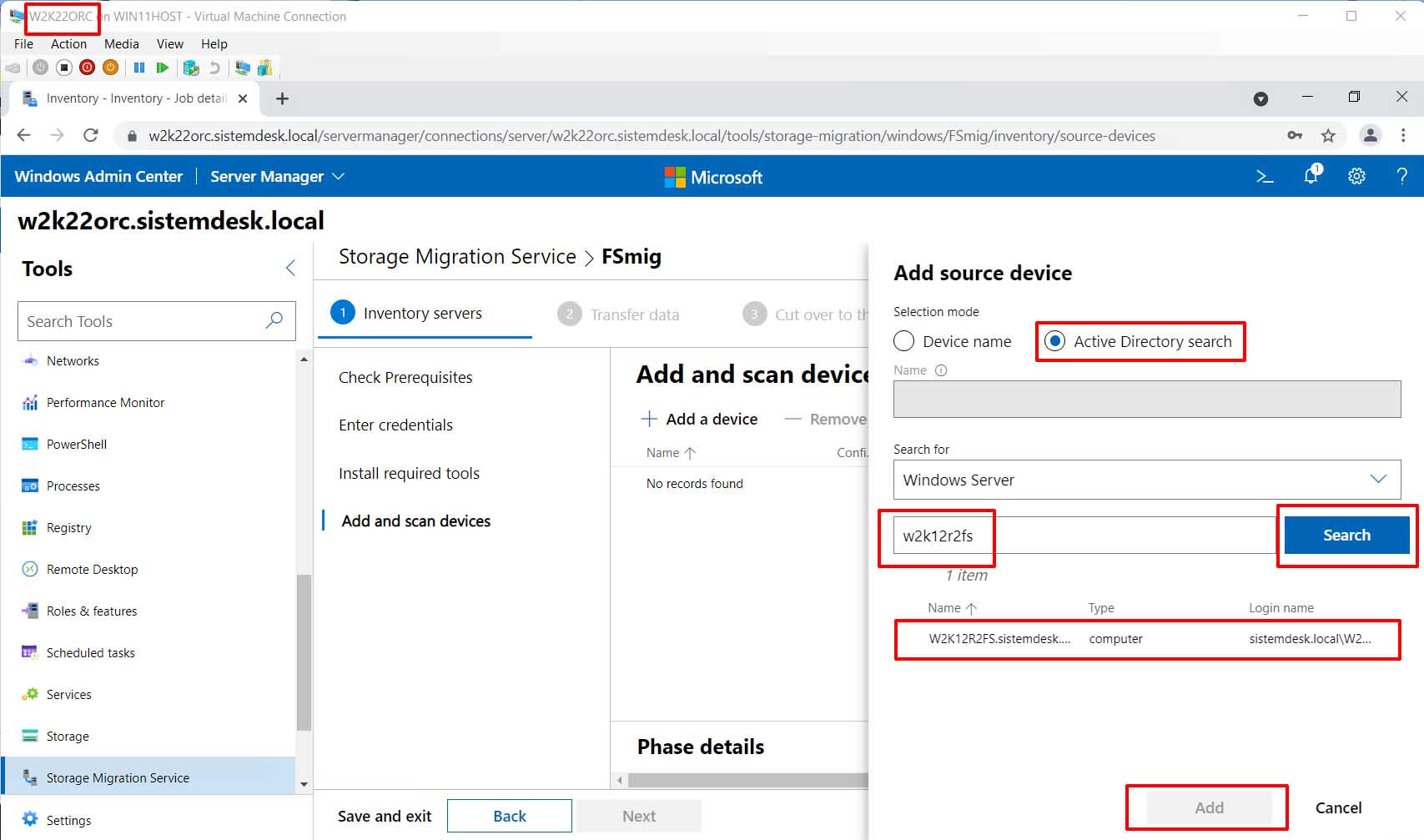Open the File menu
This screenshot has width=1424, height=840.
pos(23,43)
